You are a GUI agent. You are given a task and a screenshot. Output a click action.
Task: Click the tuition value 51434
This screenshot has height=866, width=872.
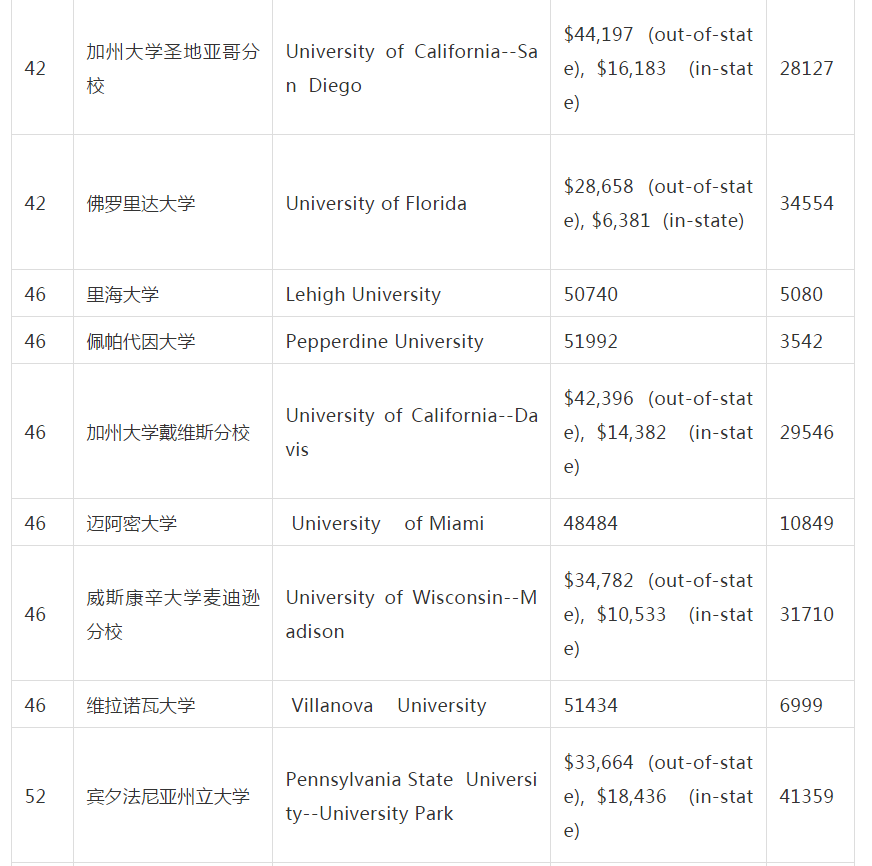[591, 705]
